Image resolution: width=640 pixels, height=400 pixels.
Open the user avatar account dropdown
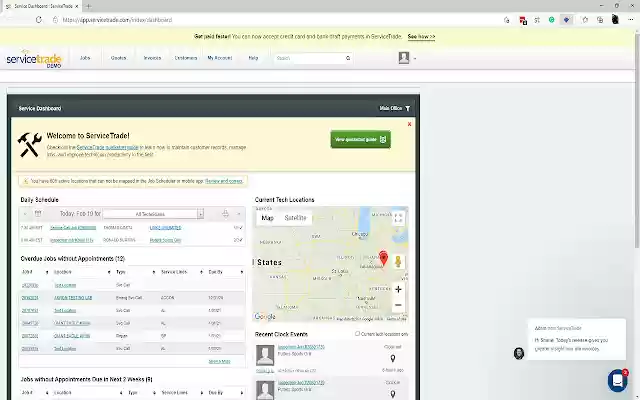point(407,58)
